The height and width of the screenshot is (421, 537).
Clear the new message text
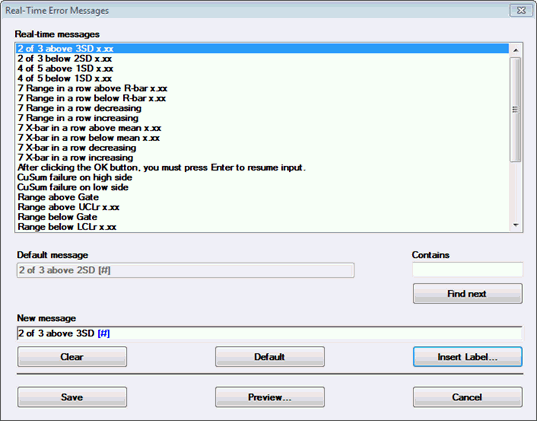click(x=72, y=357)
